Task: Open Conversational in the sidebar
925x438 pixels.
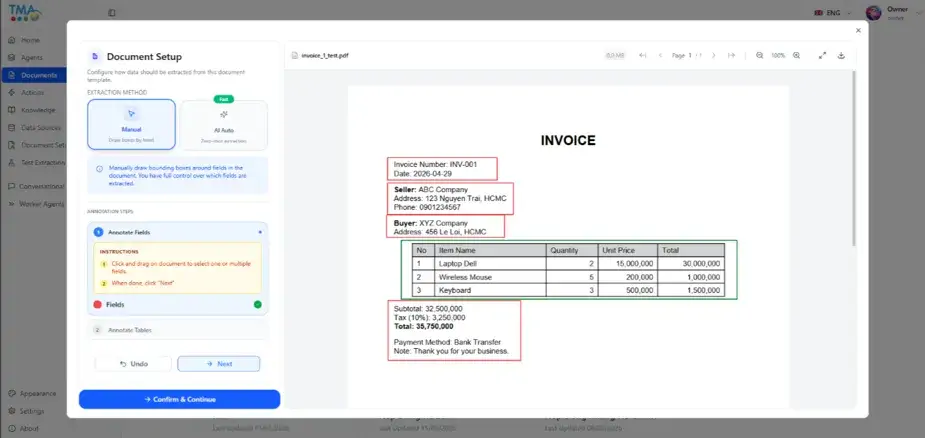Action: pyautogui.click(x=35, y=186)
